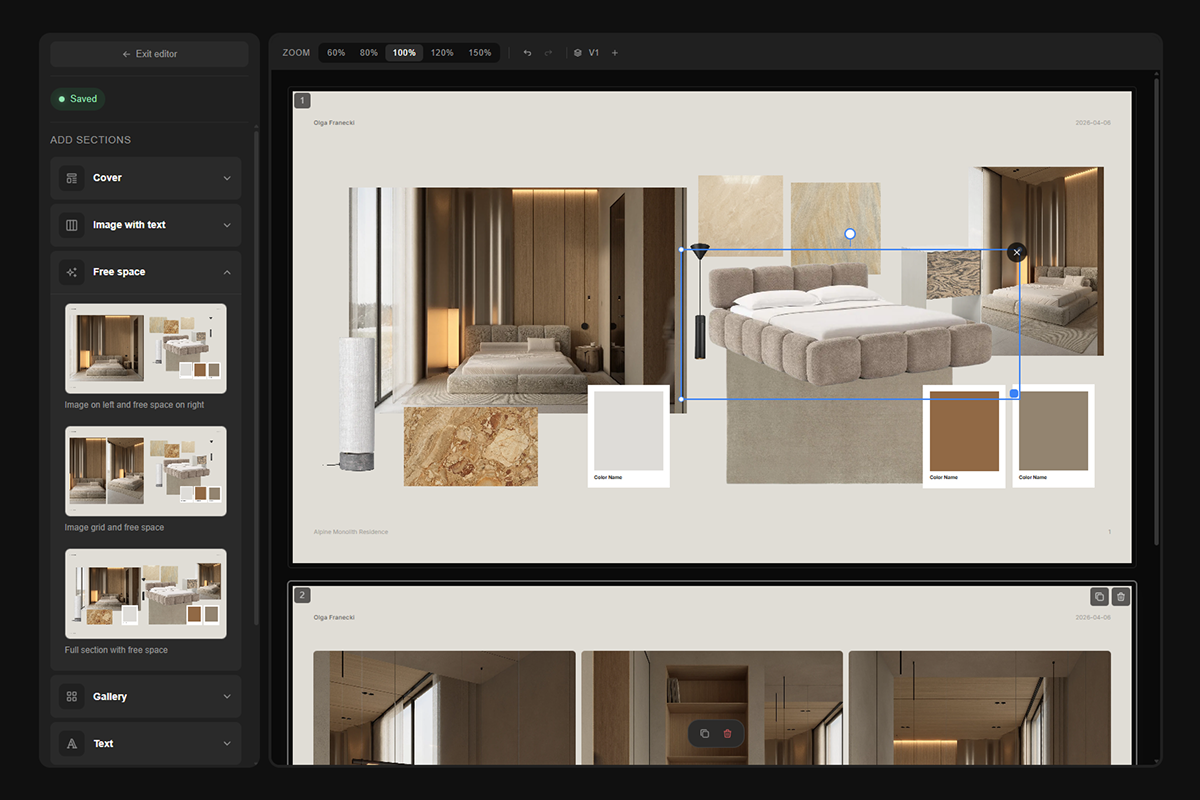Switch zoom to 120%
Image resolution: width=1200 pixels, height=800 pixels.
442,53
